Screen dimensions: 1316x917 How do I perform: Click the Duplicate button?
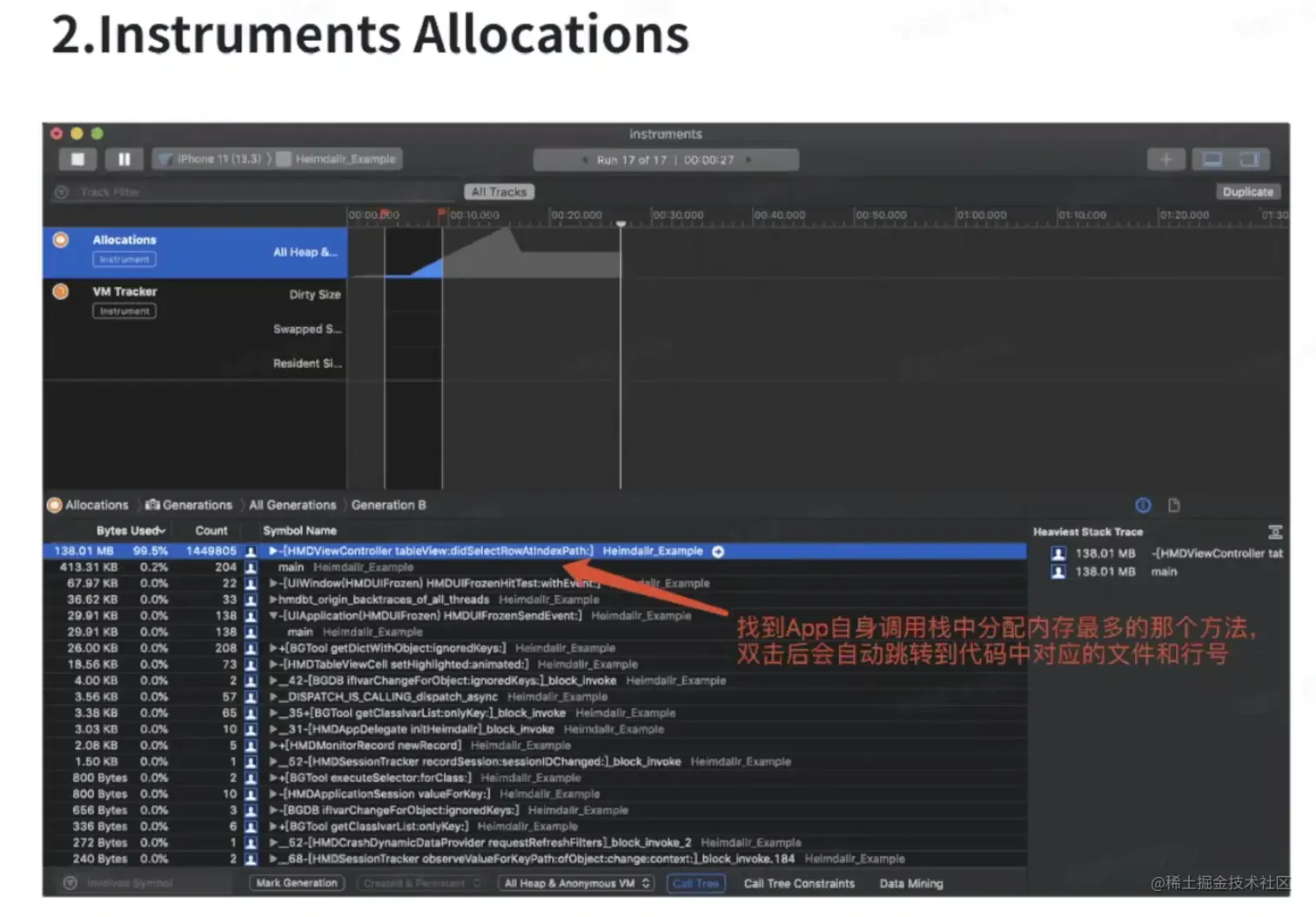click(1247, 192)
